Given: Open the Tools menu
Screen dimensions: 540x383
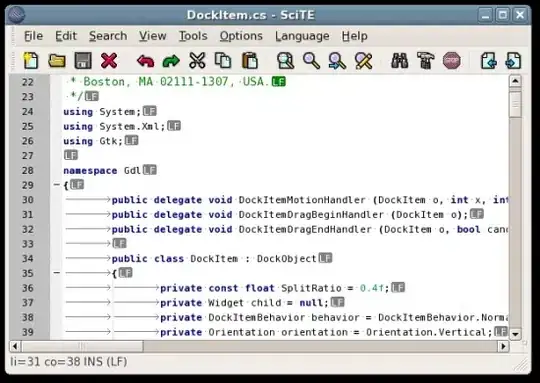Looking at the screenshot, I should pos(193,36).
